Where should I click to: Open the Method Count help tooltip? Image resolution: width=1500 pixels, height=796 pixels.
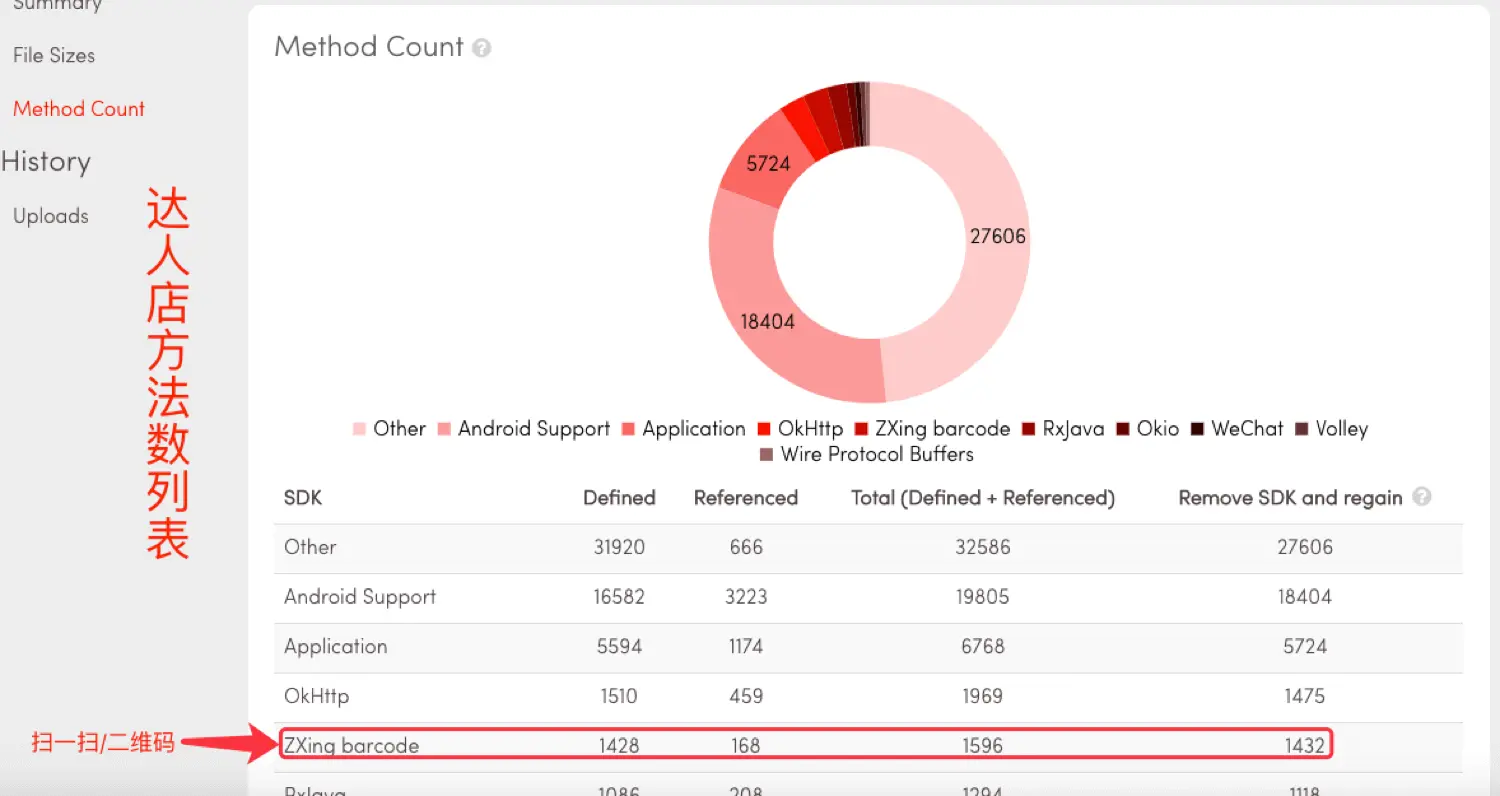(x=481, y=46)
